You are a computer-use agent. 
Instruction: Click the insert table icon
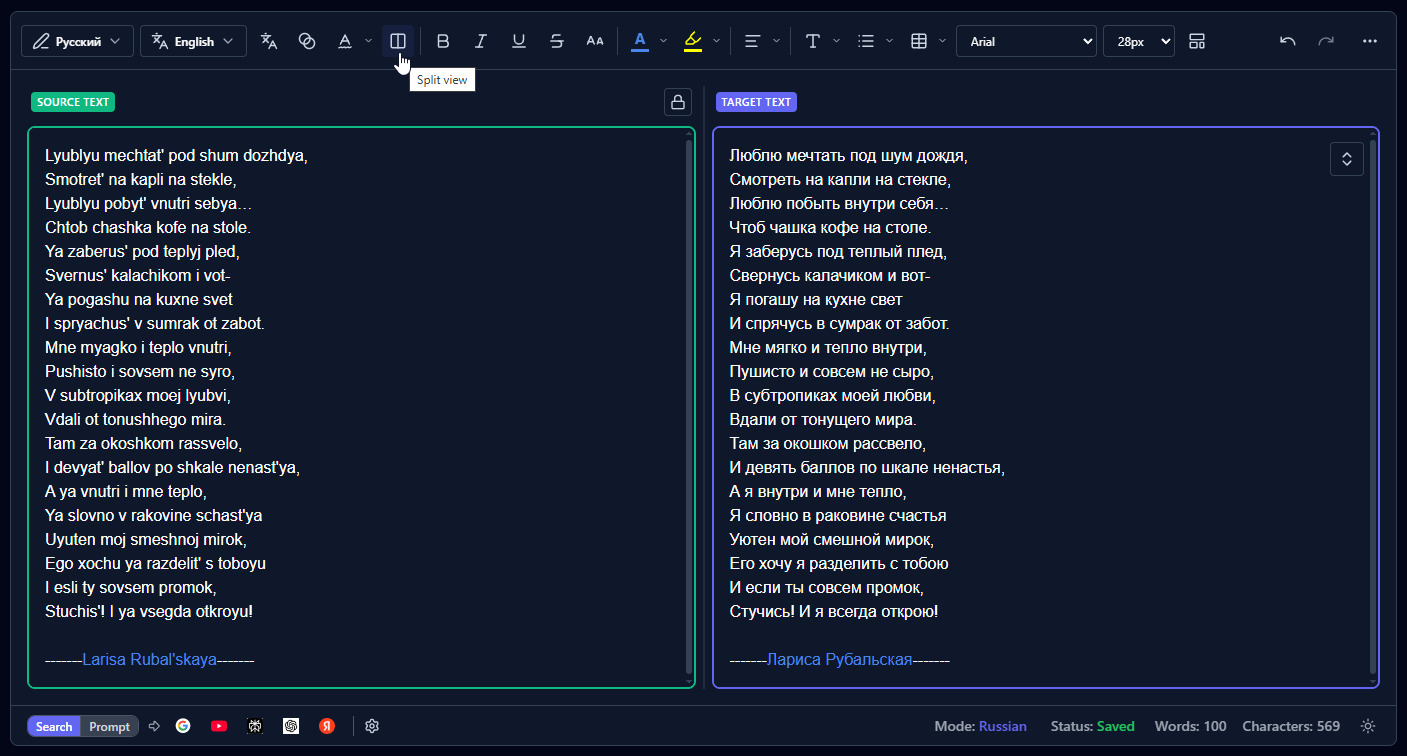(919, 41)
